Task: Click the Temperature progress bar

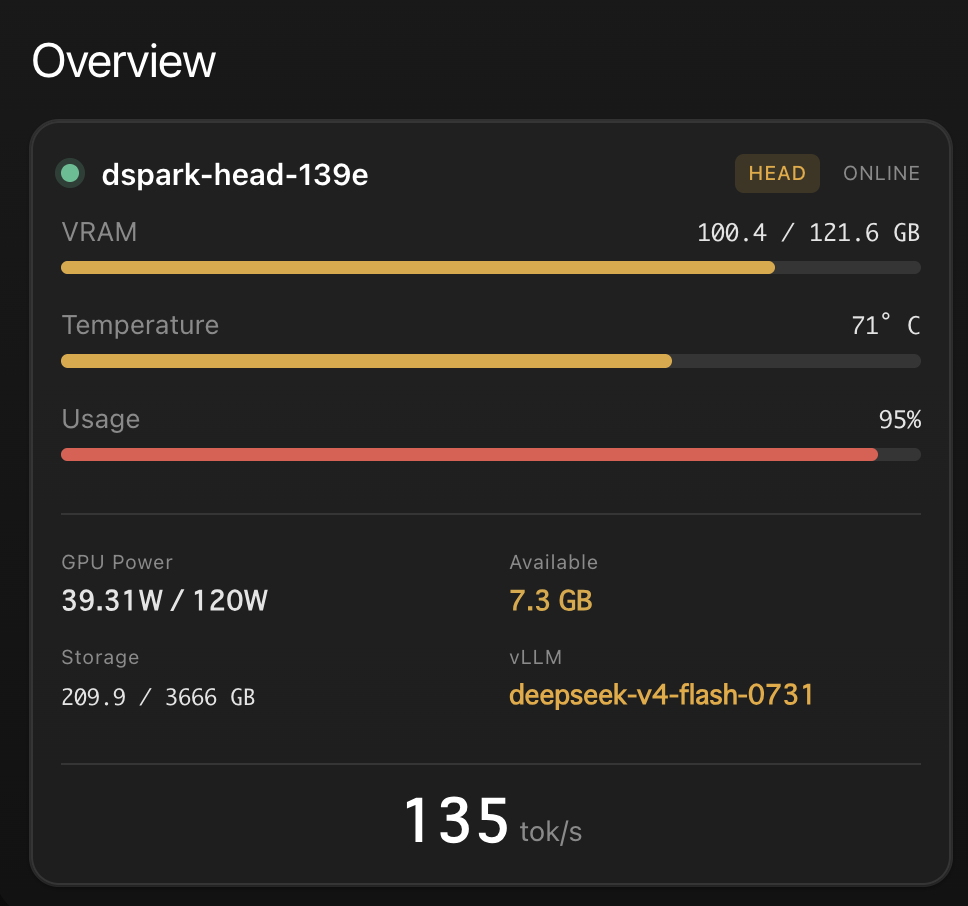Action: coord(491,361)
